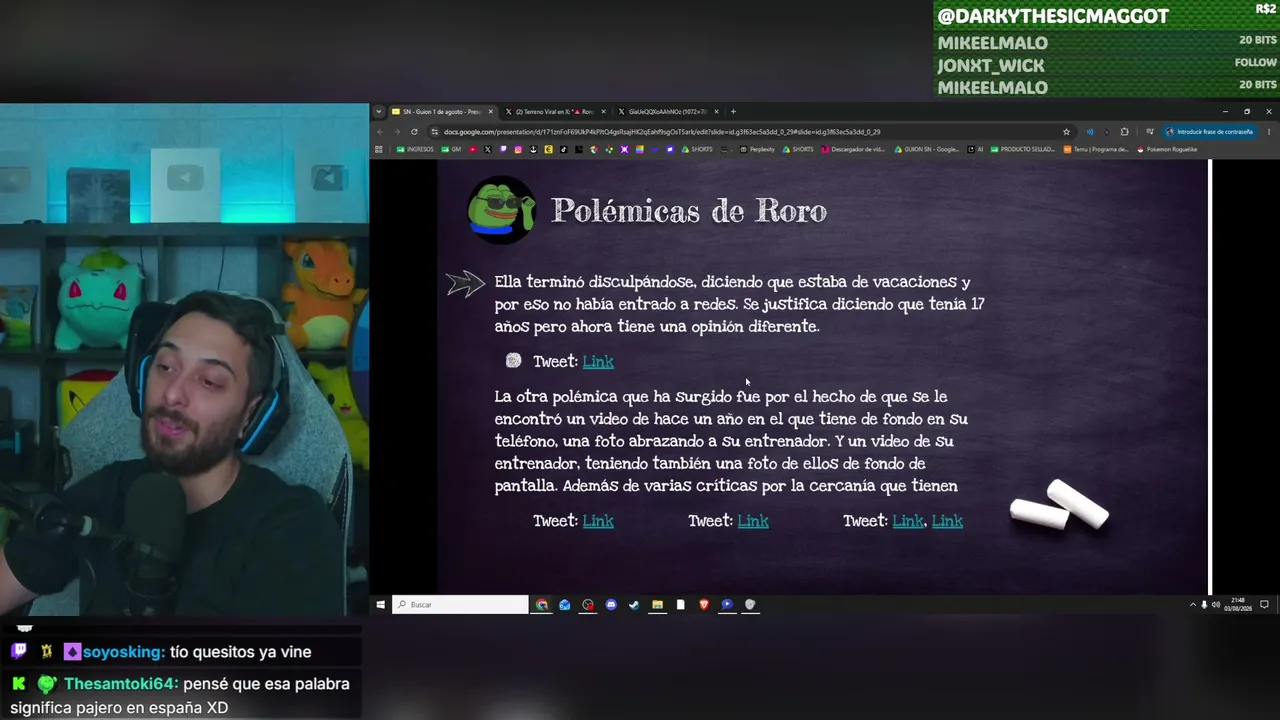Open the bookmarks bar apps grid

[x=378, y=150]
